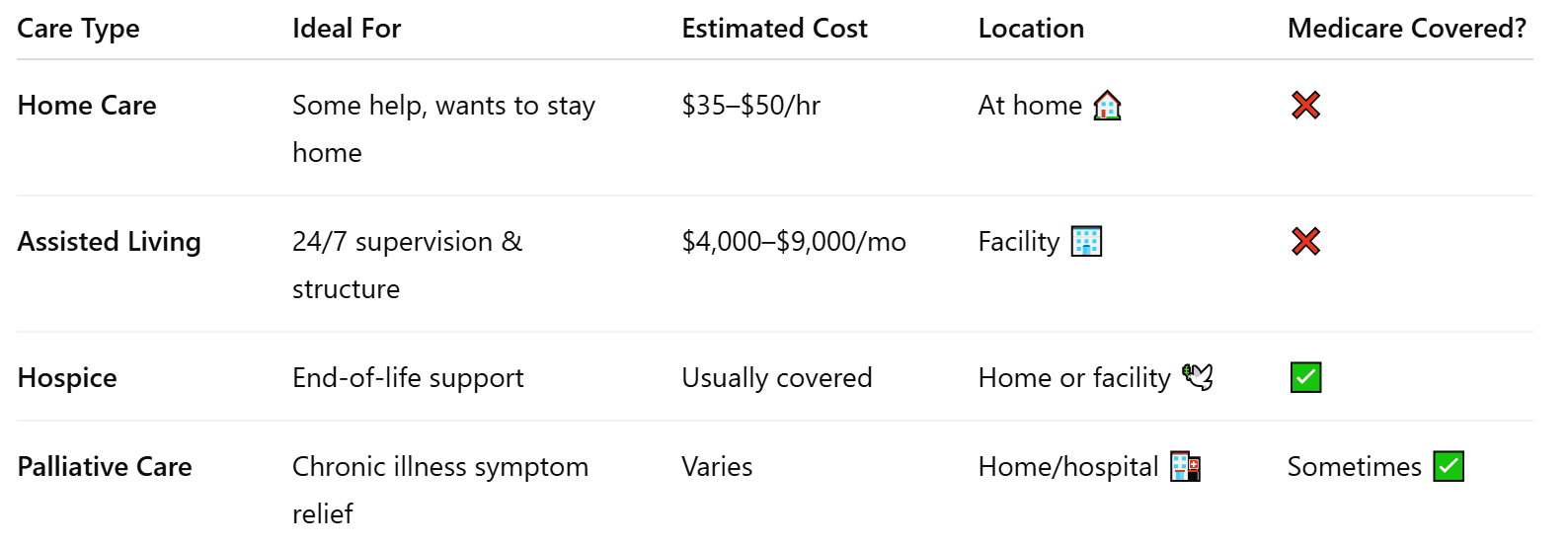1568x547 pixels.
Task: Select the Medicare Covered? column header
Action: [1407, 29]
